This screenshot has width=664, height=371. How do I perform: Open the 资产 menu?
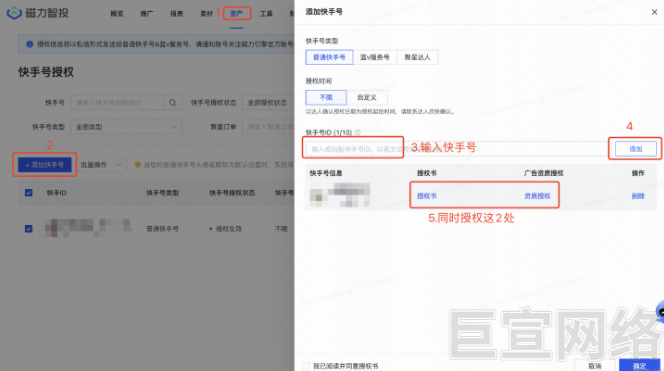pos(236,14)
